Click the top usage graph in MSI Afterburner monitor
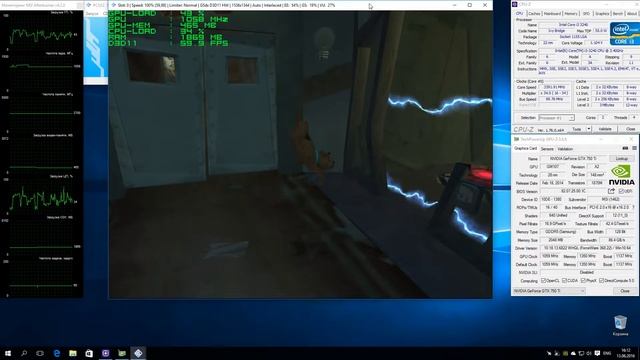This screenshot has width=640, height=360. [42, 36]
